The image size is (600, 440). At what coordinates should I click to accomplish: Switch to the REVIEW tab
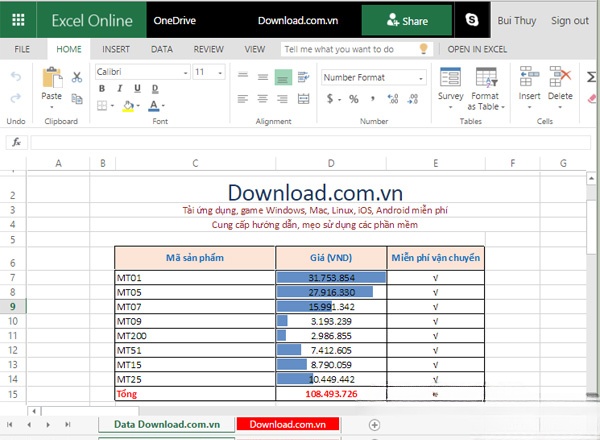pos(209,49)
